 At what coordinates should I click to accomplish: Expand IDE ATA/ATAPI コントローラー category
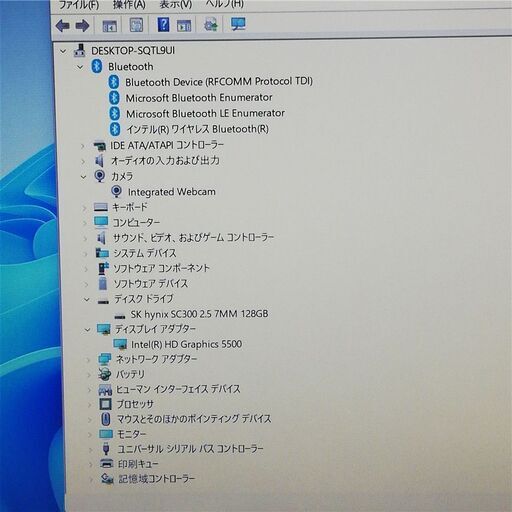click(82, 146)
